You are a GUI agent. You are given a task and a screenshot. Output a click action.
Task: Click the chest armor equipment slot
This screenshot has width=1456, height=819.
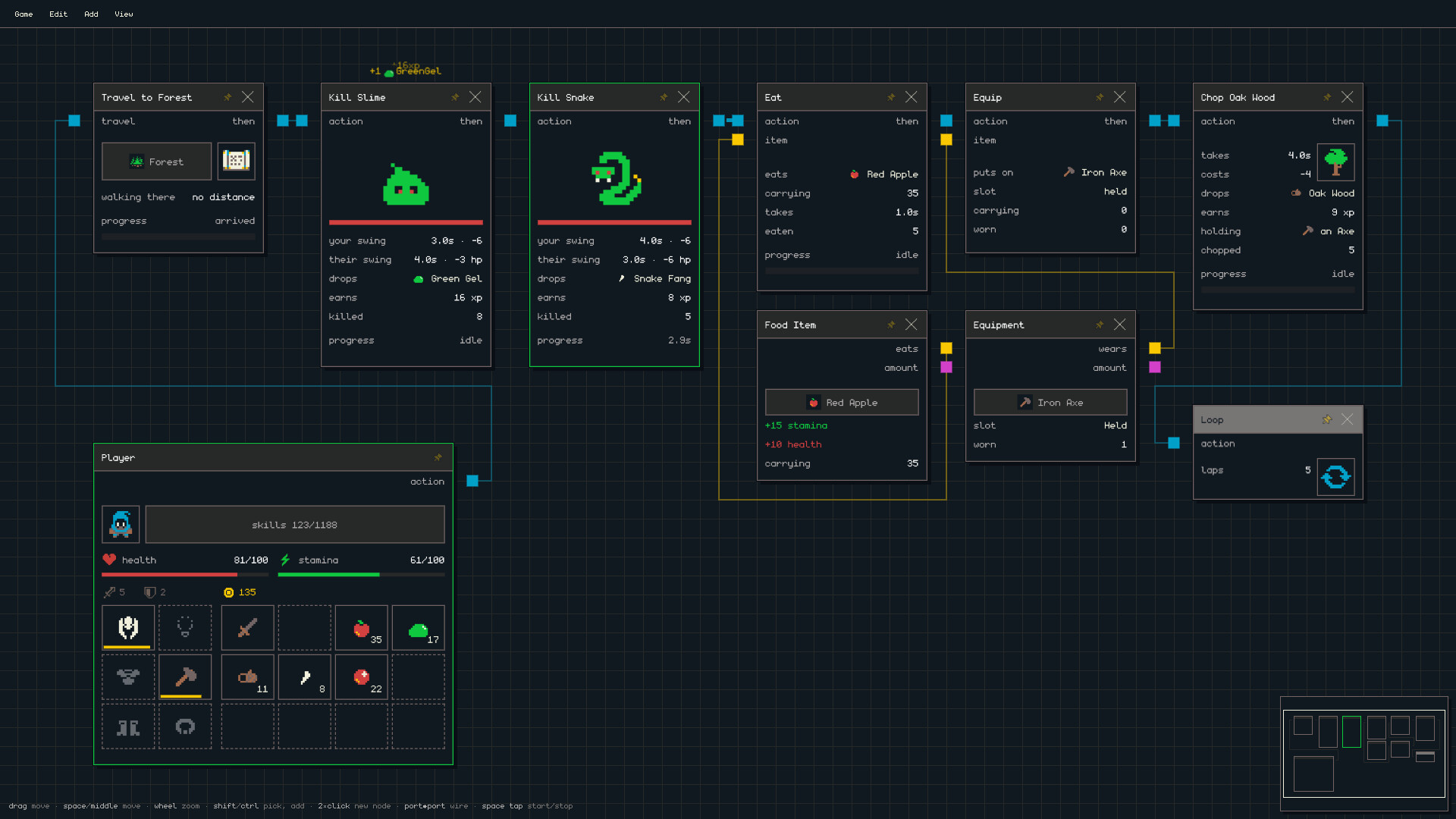tap(128, 677)
